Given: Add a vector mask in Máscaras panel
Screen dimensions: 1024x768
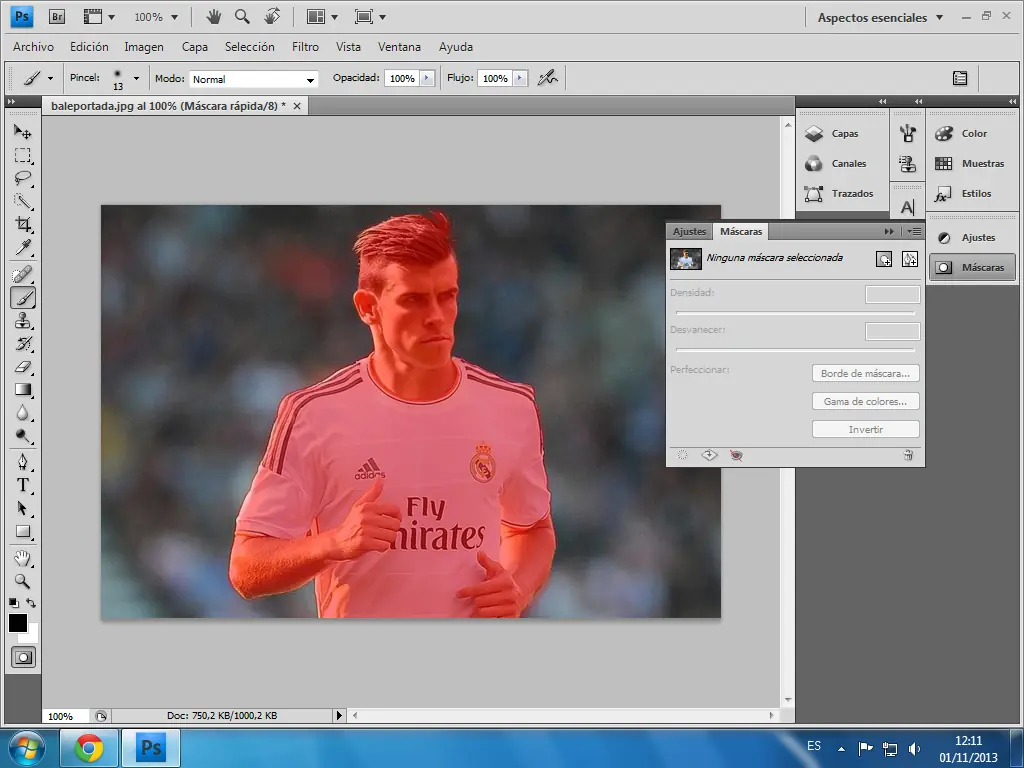Looking at the screenshot, I should point(910,259).
